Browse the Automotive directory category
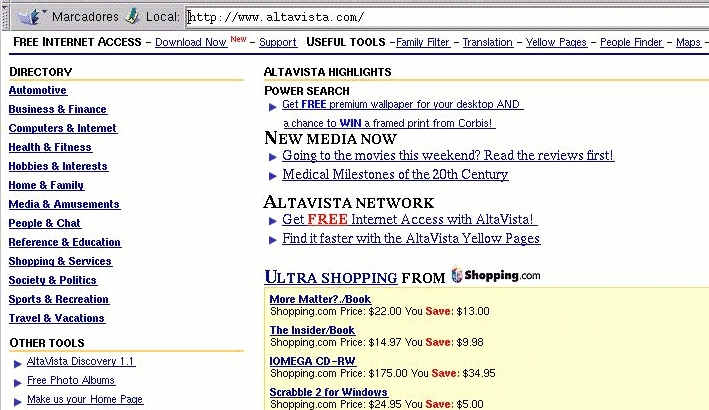Viewport: 709px width, 410px height. [38, 90]
